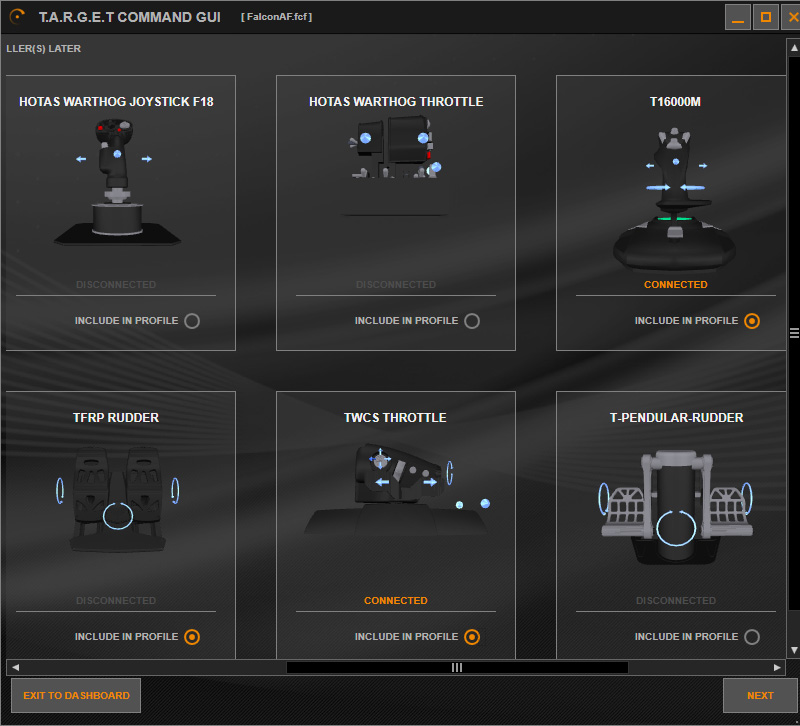Toggle Include in Profile for TWCS Throttle

click(472, 637)
